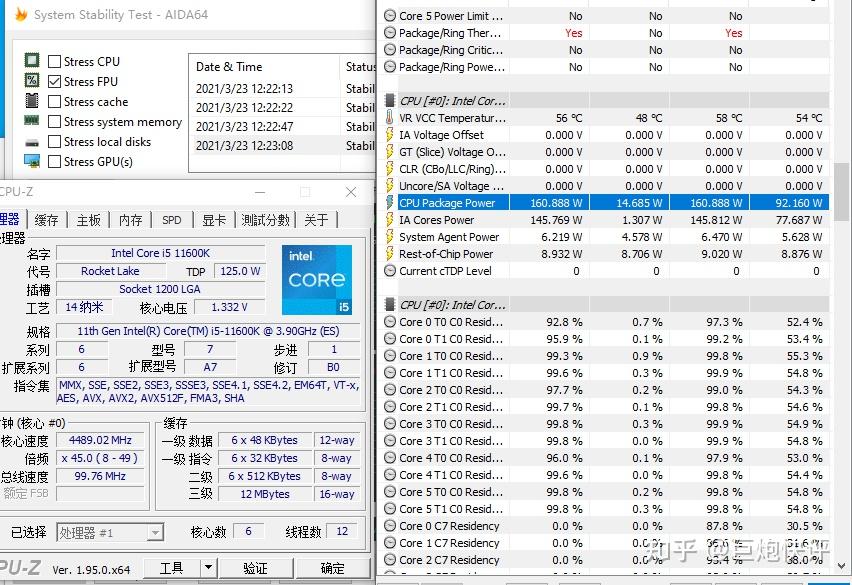Switch to the 测試分數 tab in CPU-Z
852x585 pixels.
265,220
